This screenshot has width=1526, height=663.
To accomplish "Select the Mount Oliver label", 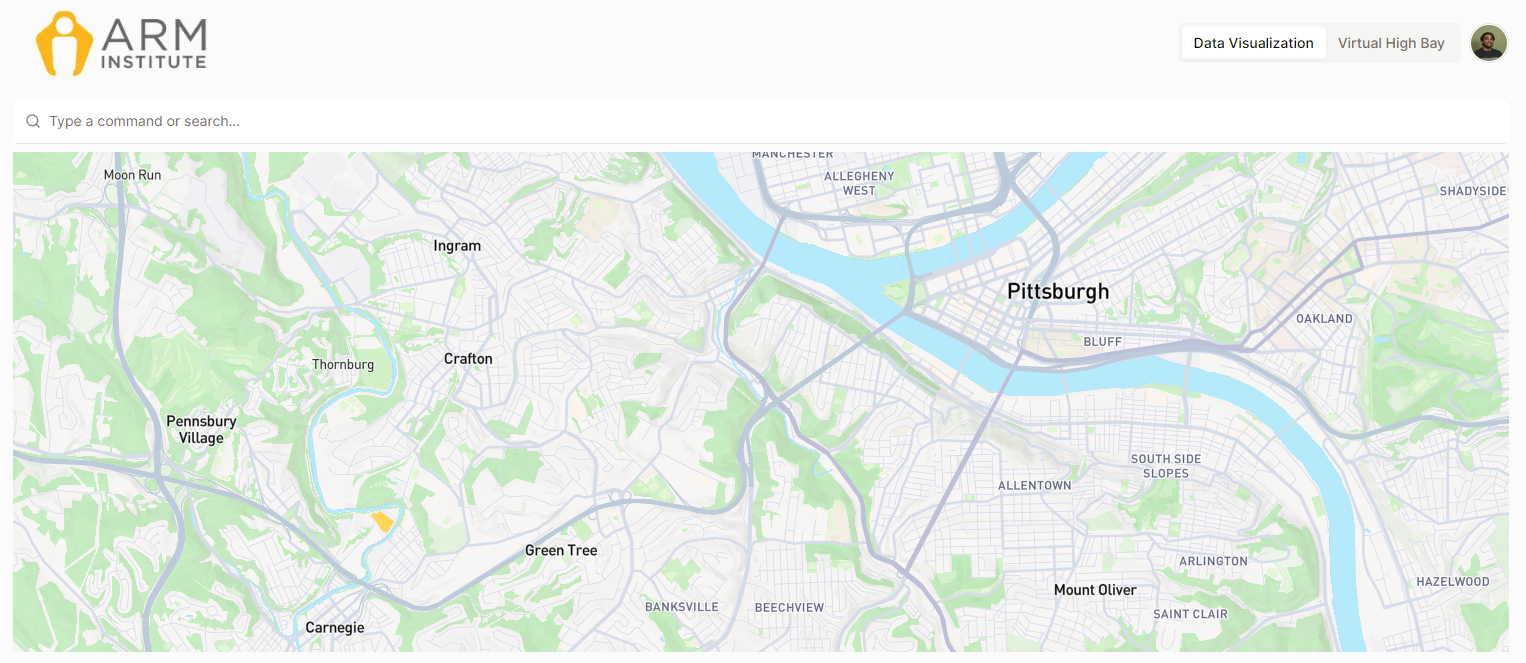I will coord(1095,590).
